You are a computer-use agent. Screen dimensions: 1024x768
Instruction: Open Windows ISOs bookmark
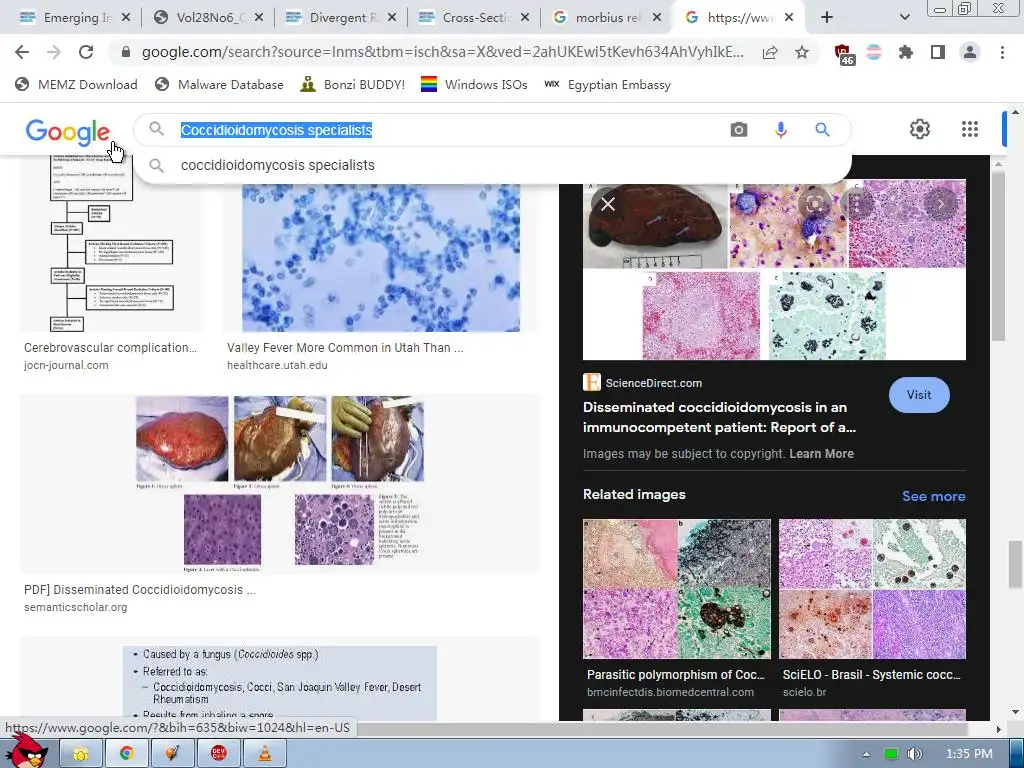[474, 84]
